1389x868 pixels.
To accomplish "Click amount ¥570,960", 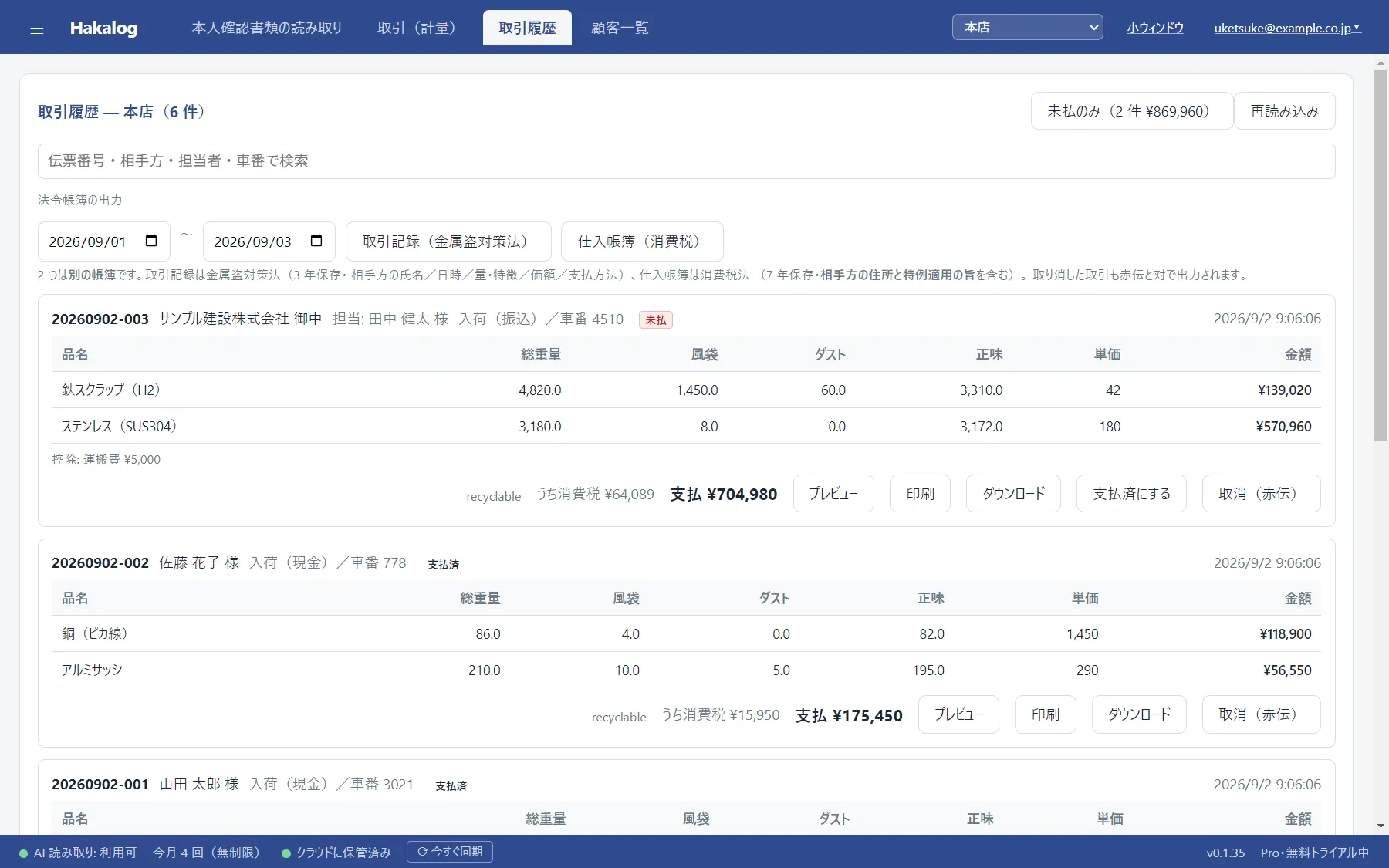I will [x=1284, y=426].
